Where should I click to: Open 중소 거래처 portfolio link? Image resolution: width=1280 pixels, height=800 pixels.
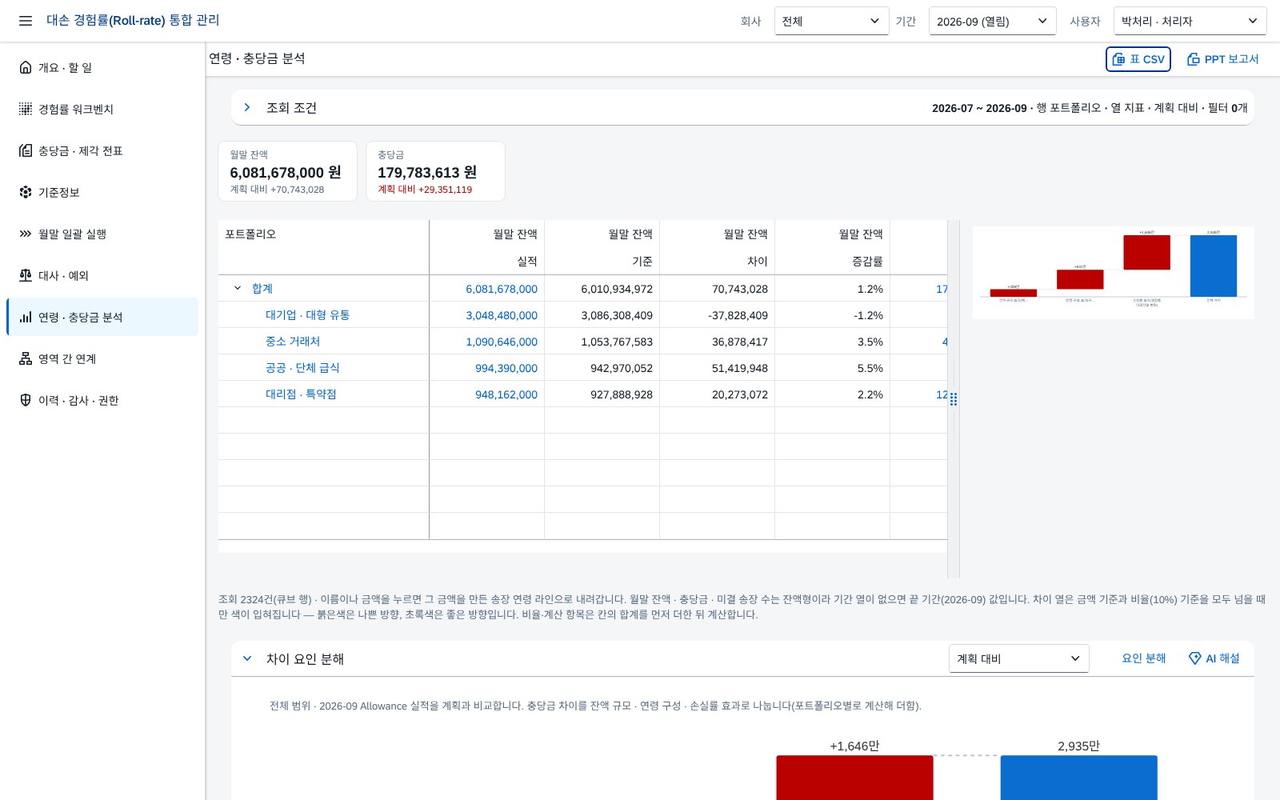293,341
